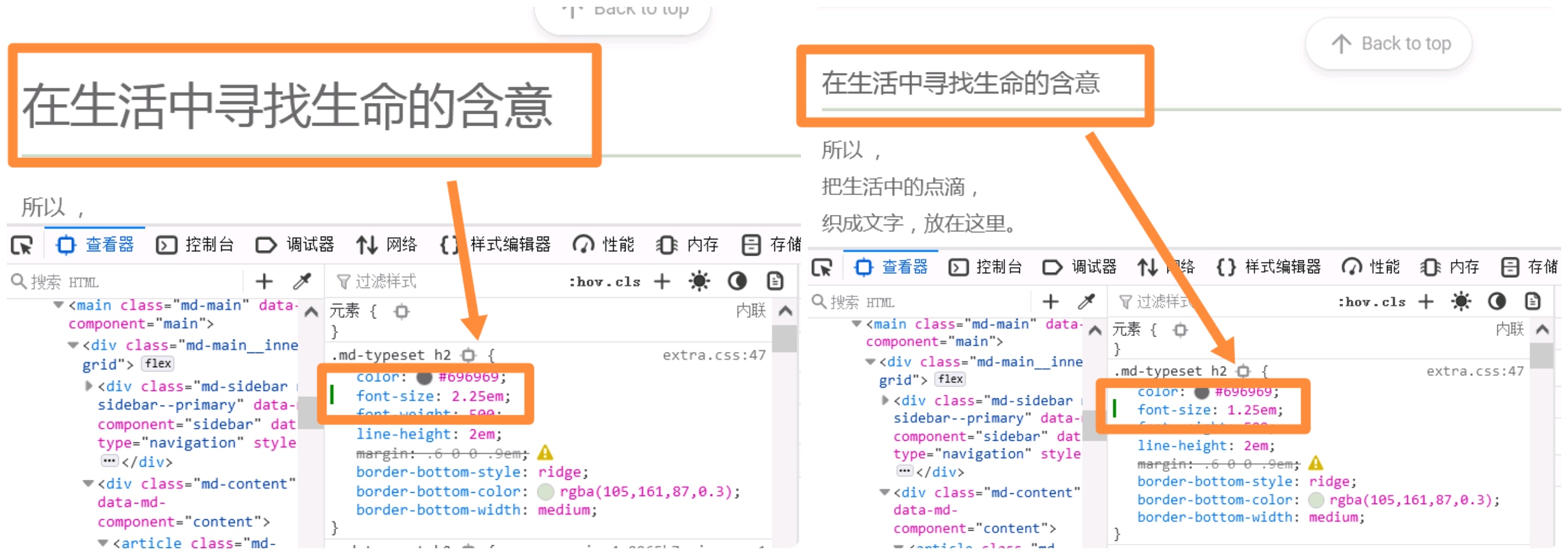Image resolution: width=1568 pixels, height=555 pixels.
Task: Click add-node plus icon in right HTML pane
Action: (x=1050, y=302)
